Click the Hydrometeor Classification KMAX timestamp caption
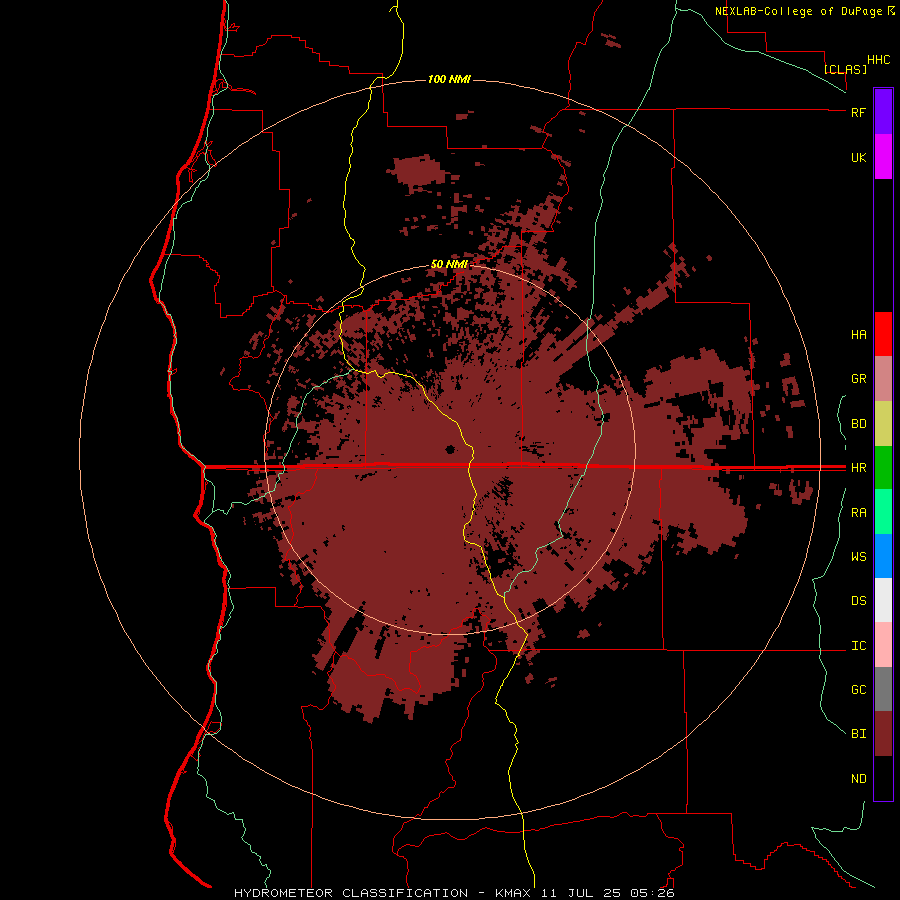The width and height of the screenshot is (900, 900). point(454,893)
